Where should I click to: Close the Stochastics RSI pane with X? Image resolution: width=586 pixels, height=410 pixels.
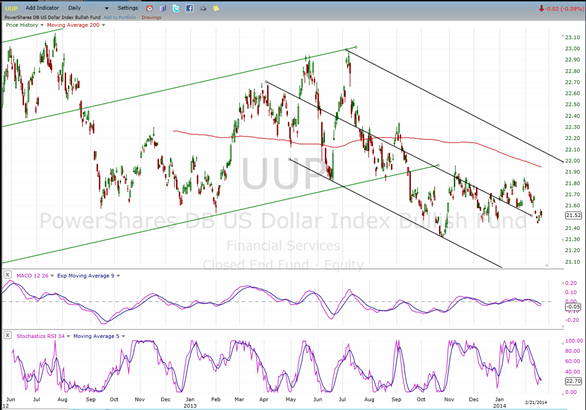[7, 335]
